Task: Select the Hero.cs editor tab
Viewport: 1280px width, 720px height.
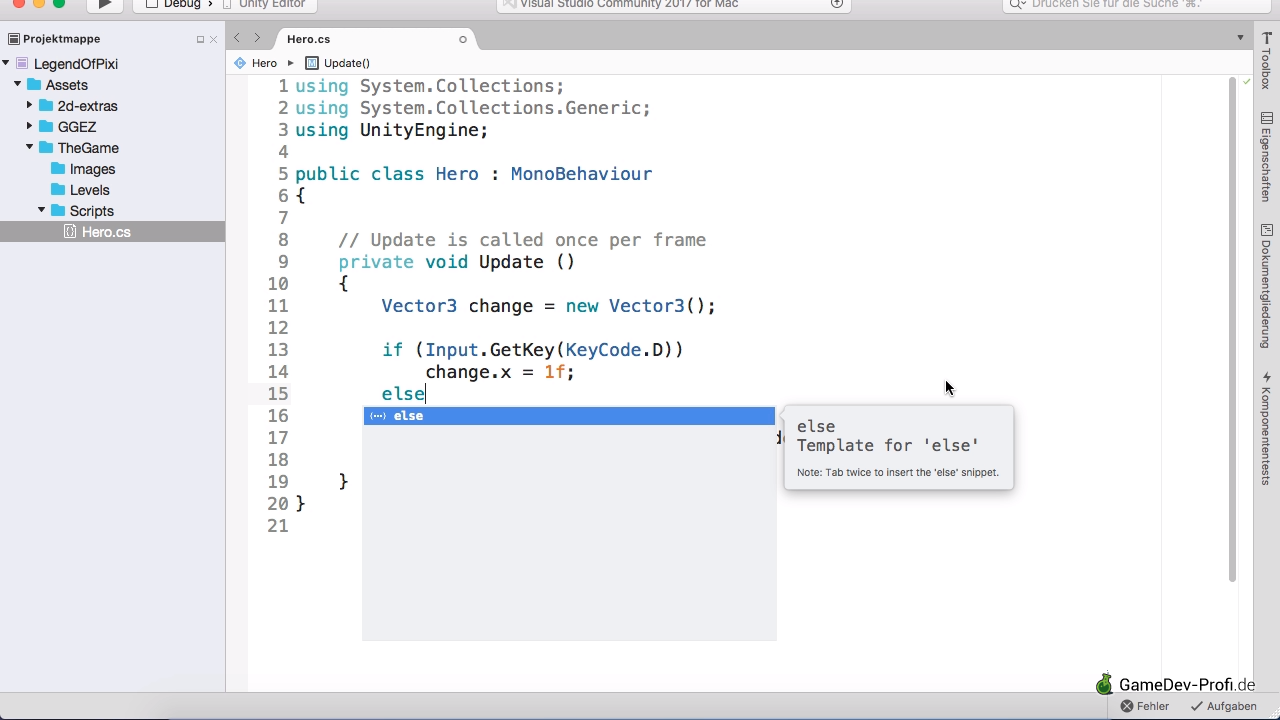Action: (308, 39)
